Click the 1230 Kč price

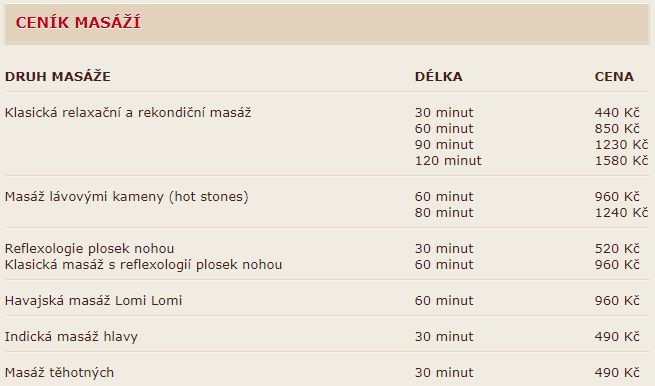tap(622, 145)
